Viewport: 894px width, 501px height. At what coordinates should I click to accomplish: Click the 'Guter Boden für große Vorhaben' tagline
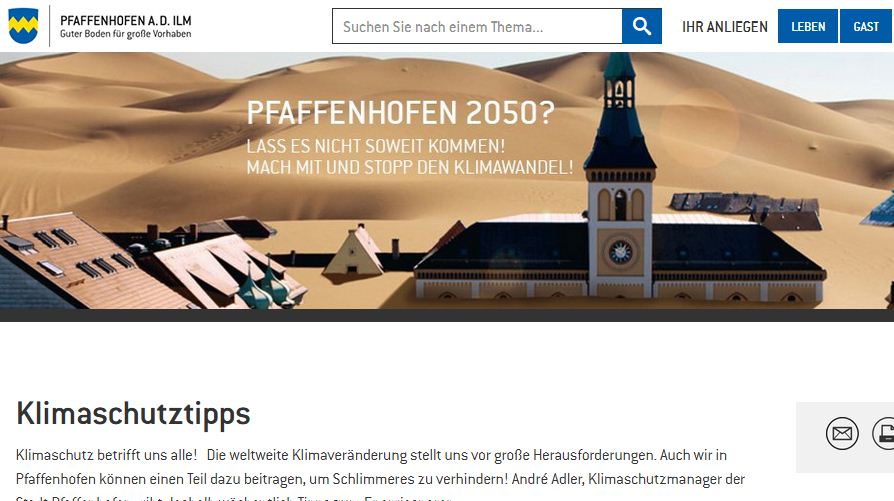click(x=125, y=34)
